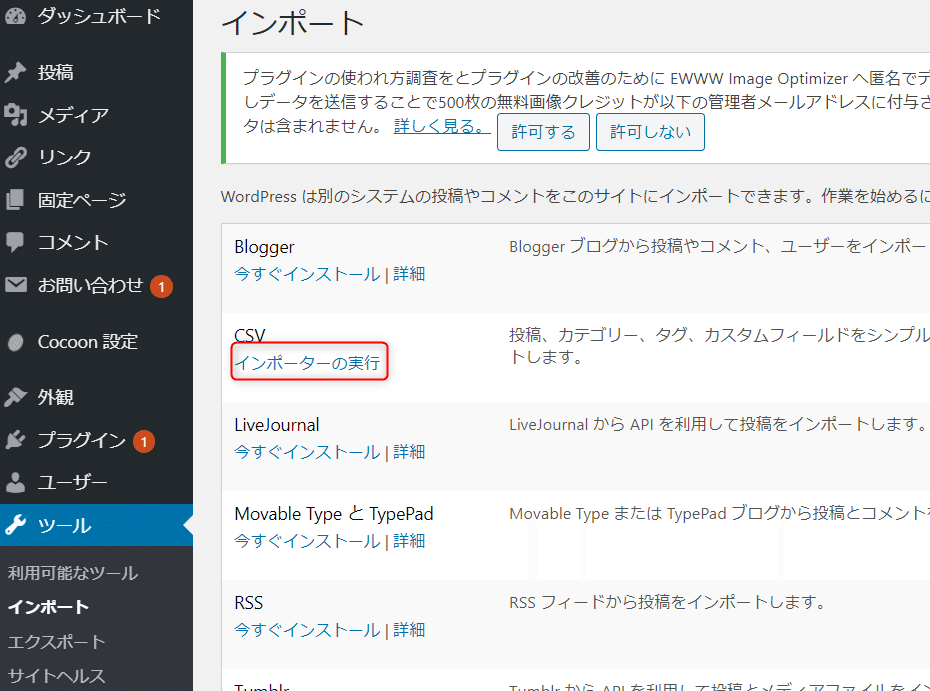Click 今すぐインストール under LiveJournal
The height and width of the screenshot is (691, 930).
(307, 452)
